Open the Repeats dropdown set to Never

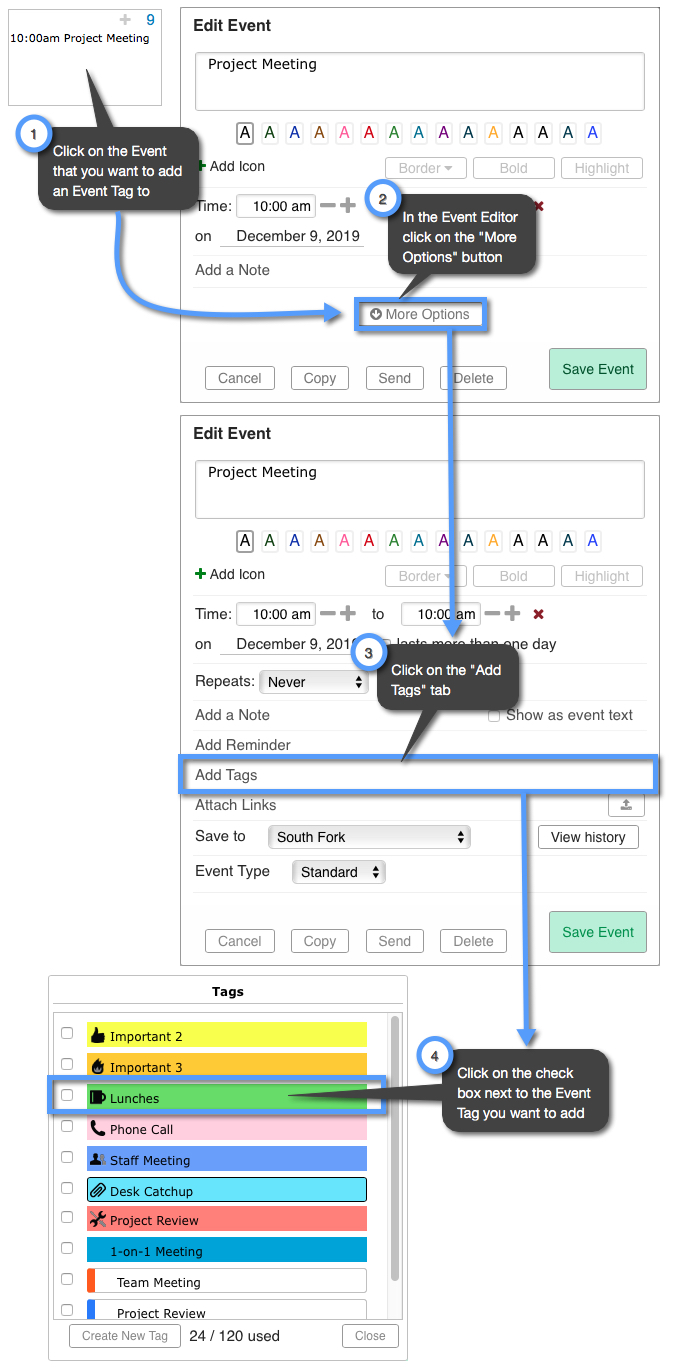313,681
